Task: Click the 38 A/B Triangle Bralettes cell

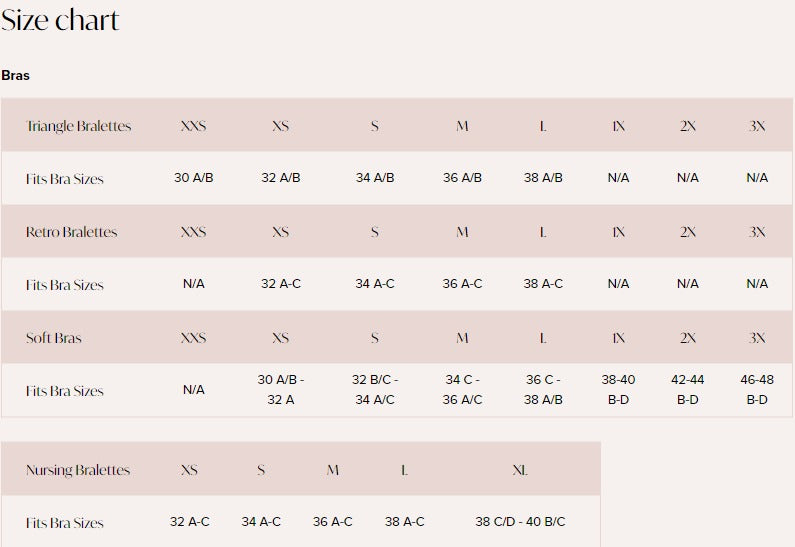Action: point(543,178)
